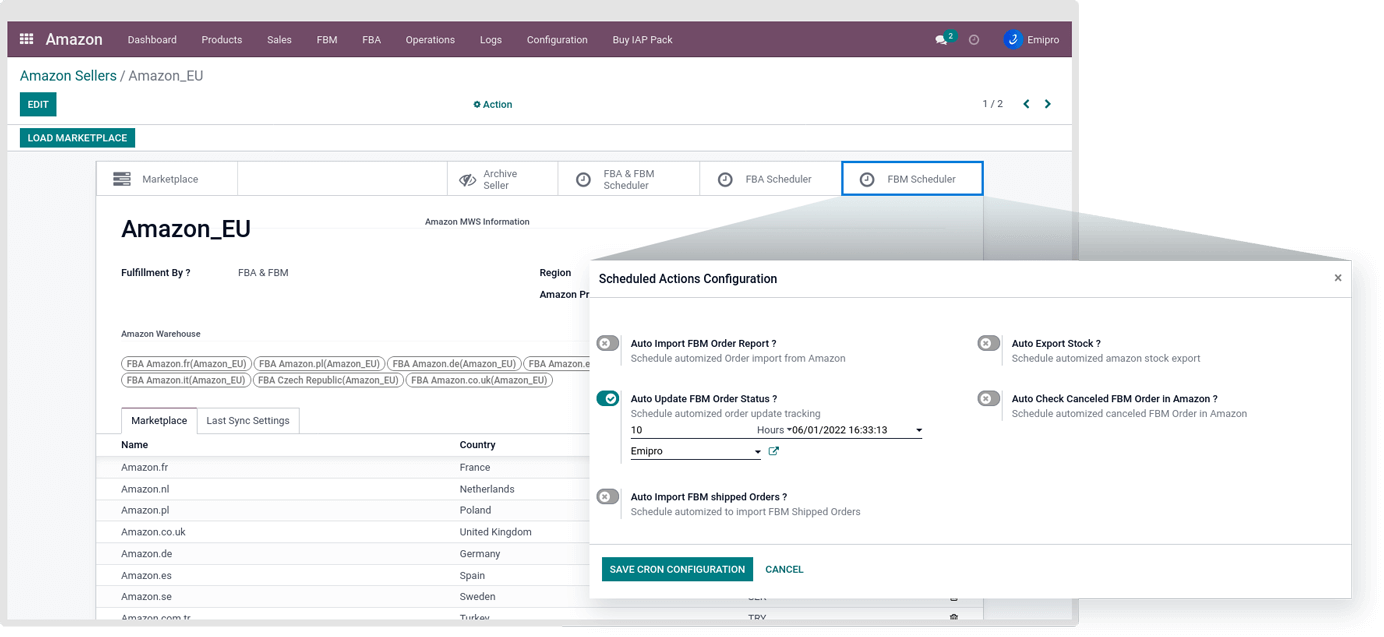1384x637 pixels.
Task: Open external link next to Emipro user
Action: (x=773, y=452)
